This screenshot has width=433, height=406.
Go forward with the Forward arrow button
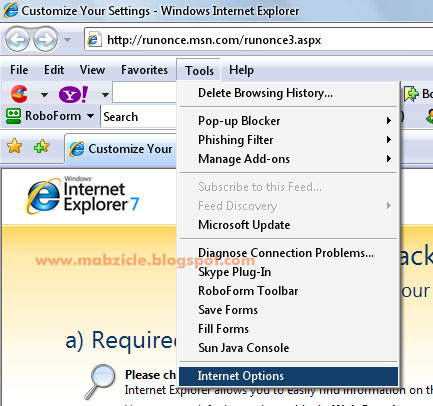tap(46, 40)
